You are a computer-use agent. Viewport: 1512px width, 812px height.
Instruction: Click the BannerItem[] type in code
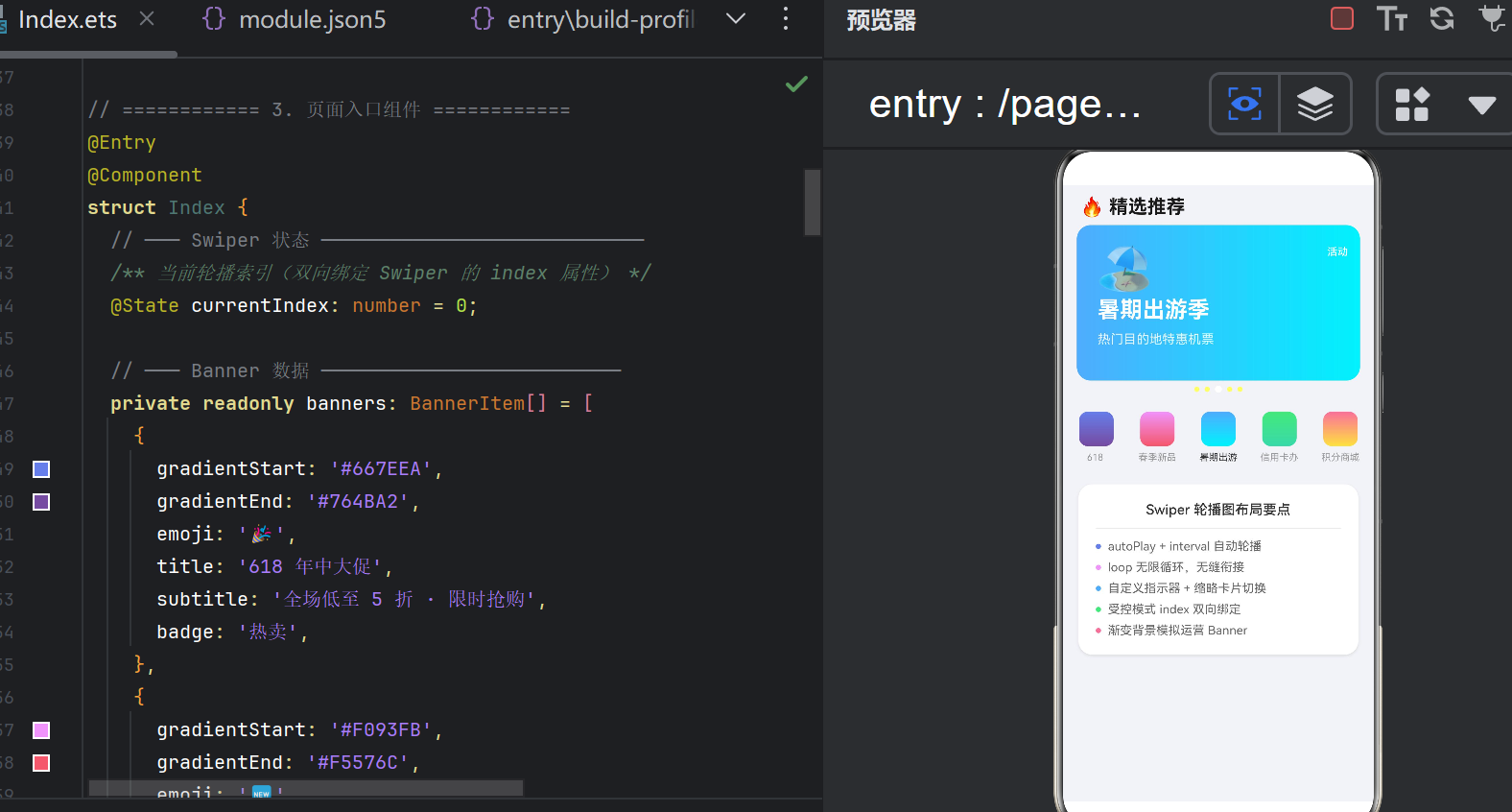(x=478, y=404)
